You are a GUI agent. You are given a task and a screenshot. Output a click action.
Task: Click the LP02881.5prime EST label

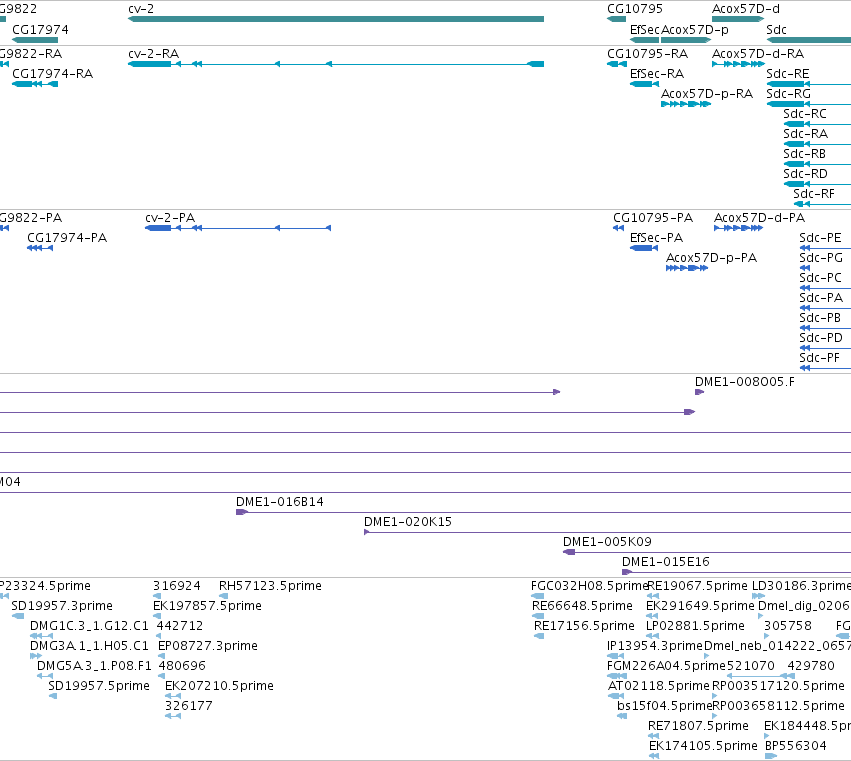(x=695, y=626)
